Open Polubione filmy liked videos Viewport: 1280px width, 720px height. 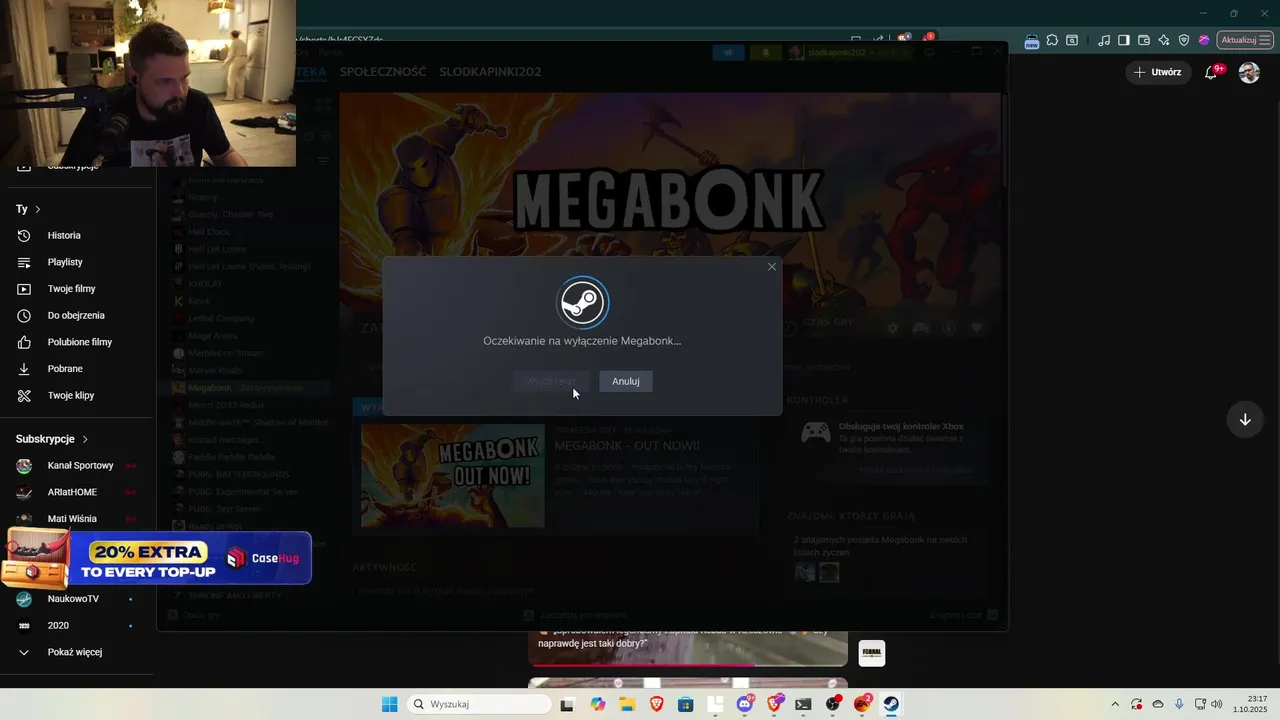click(x=80, y=342)
